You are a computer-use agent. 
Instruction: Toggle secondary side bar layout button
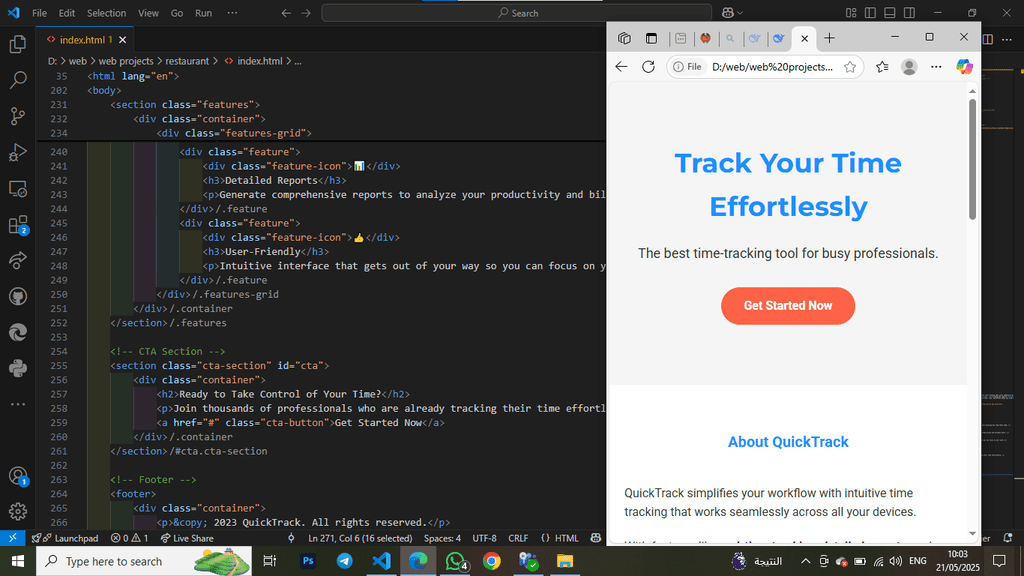coord(909,13)
